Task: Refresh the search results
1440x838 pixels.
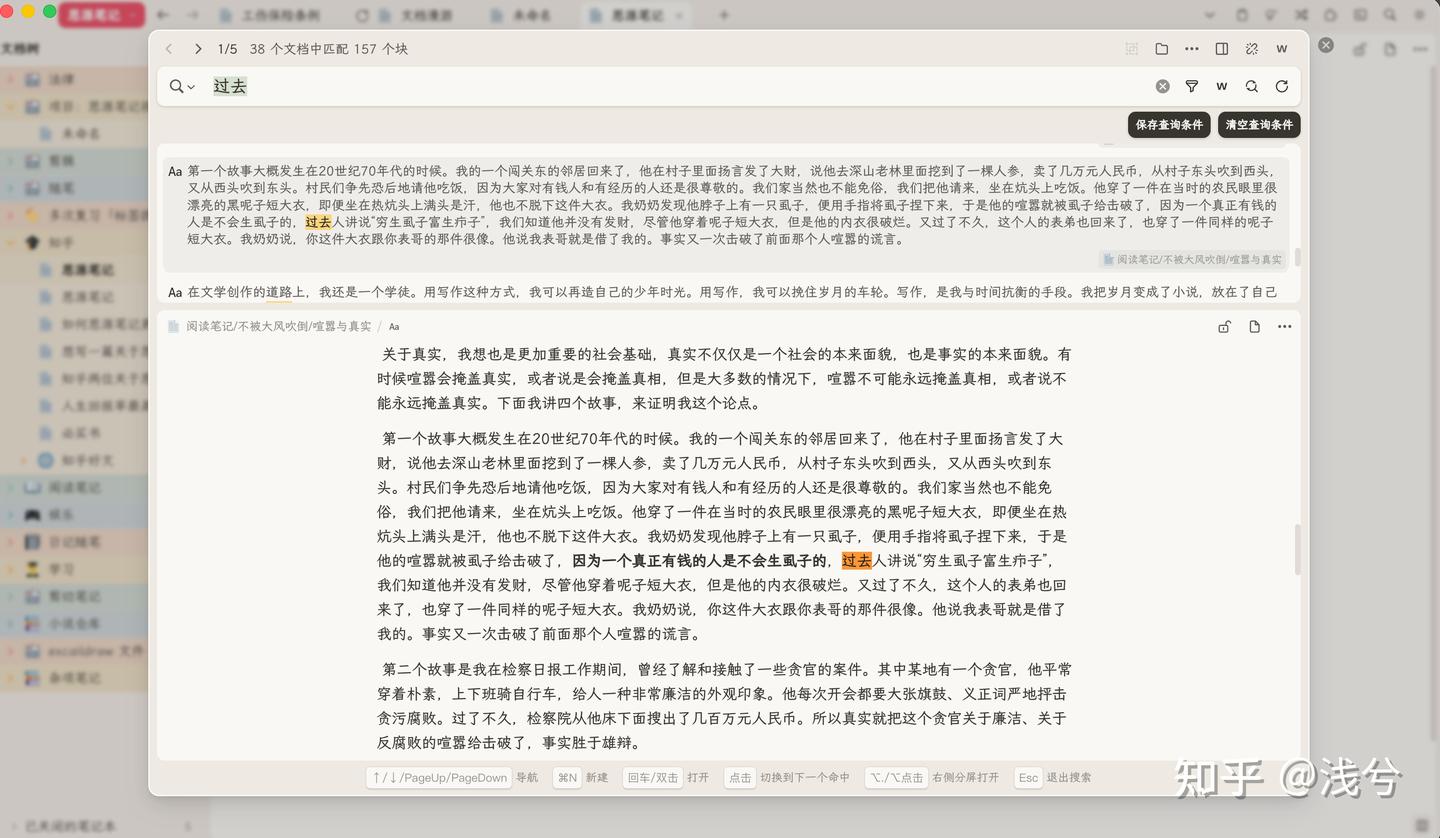Action: point(1282,87)
